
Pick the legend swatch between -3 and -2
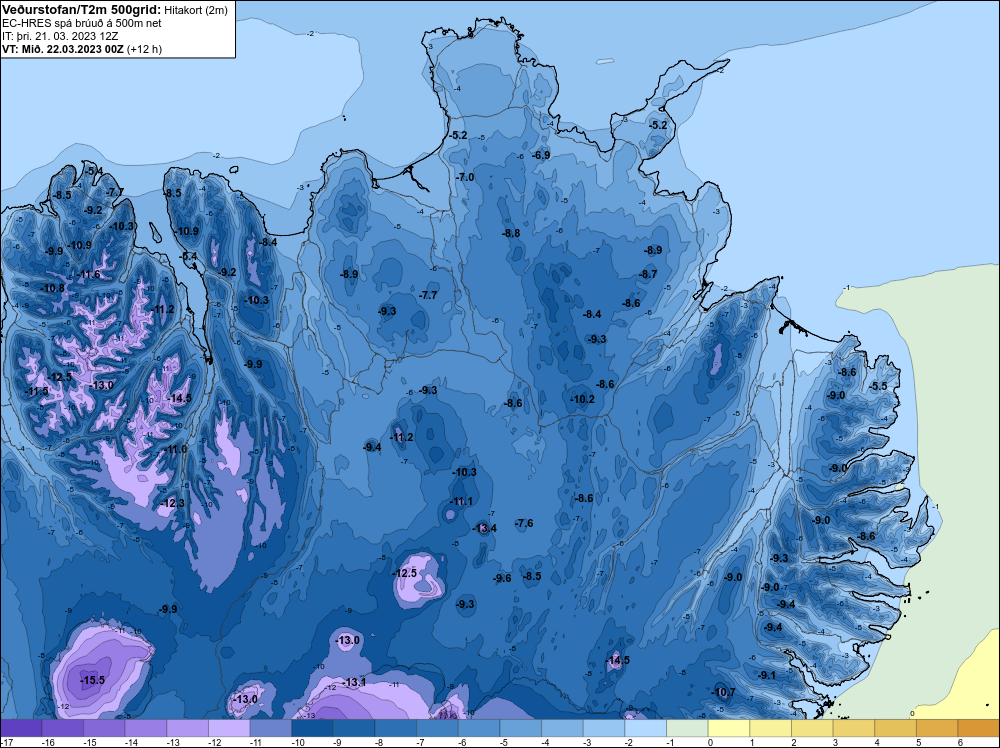[604, 728]
